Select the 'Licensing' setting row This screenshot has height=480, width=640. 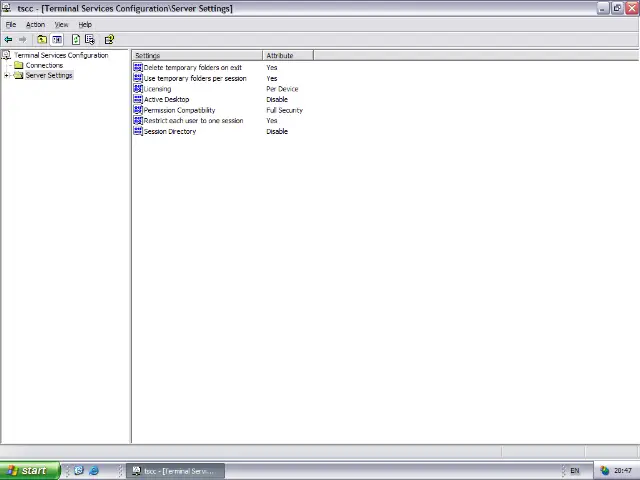pos(158,89)
